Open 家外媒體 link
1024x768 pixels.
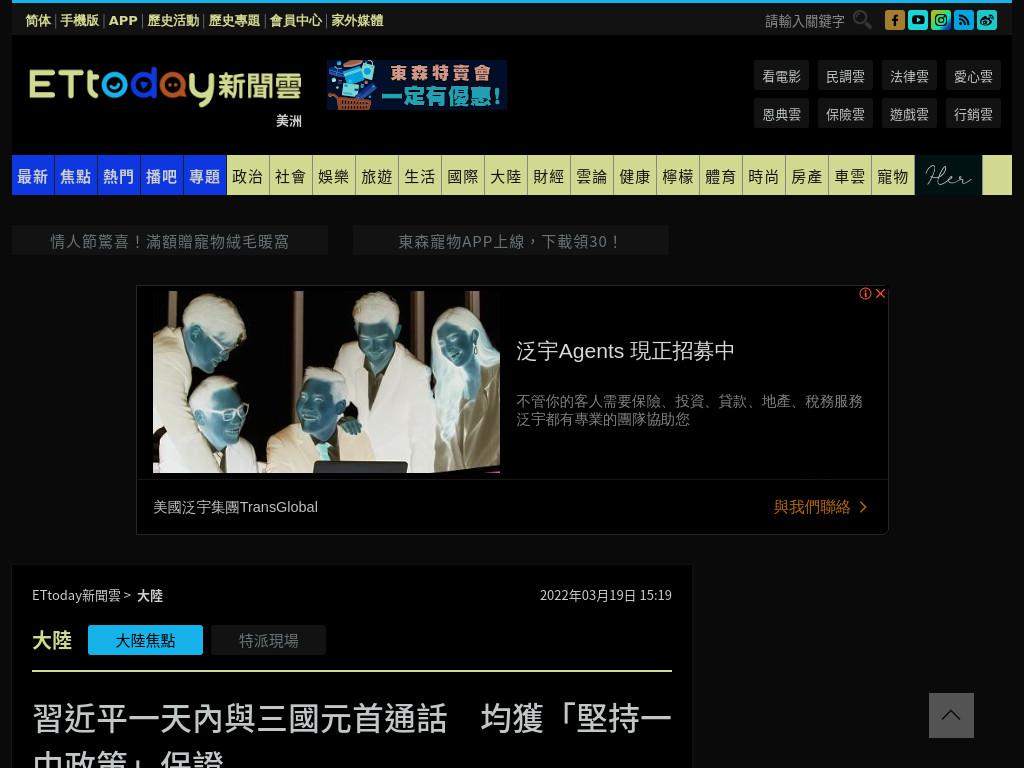[357, 21]
